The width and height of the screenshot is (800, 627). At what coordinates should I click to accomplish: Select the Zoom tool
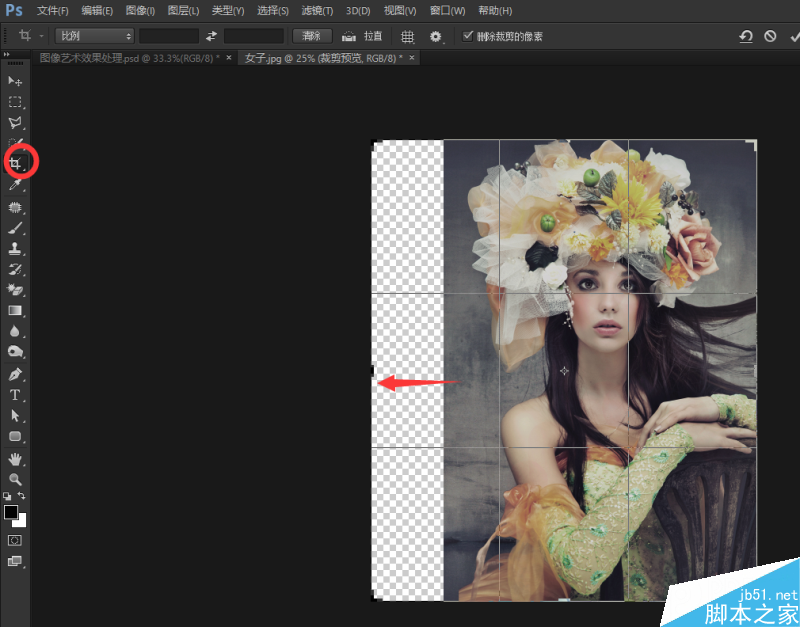coord(15,479)
